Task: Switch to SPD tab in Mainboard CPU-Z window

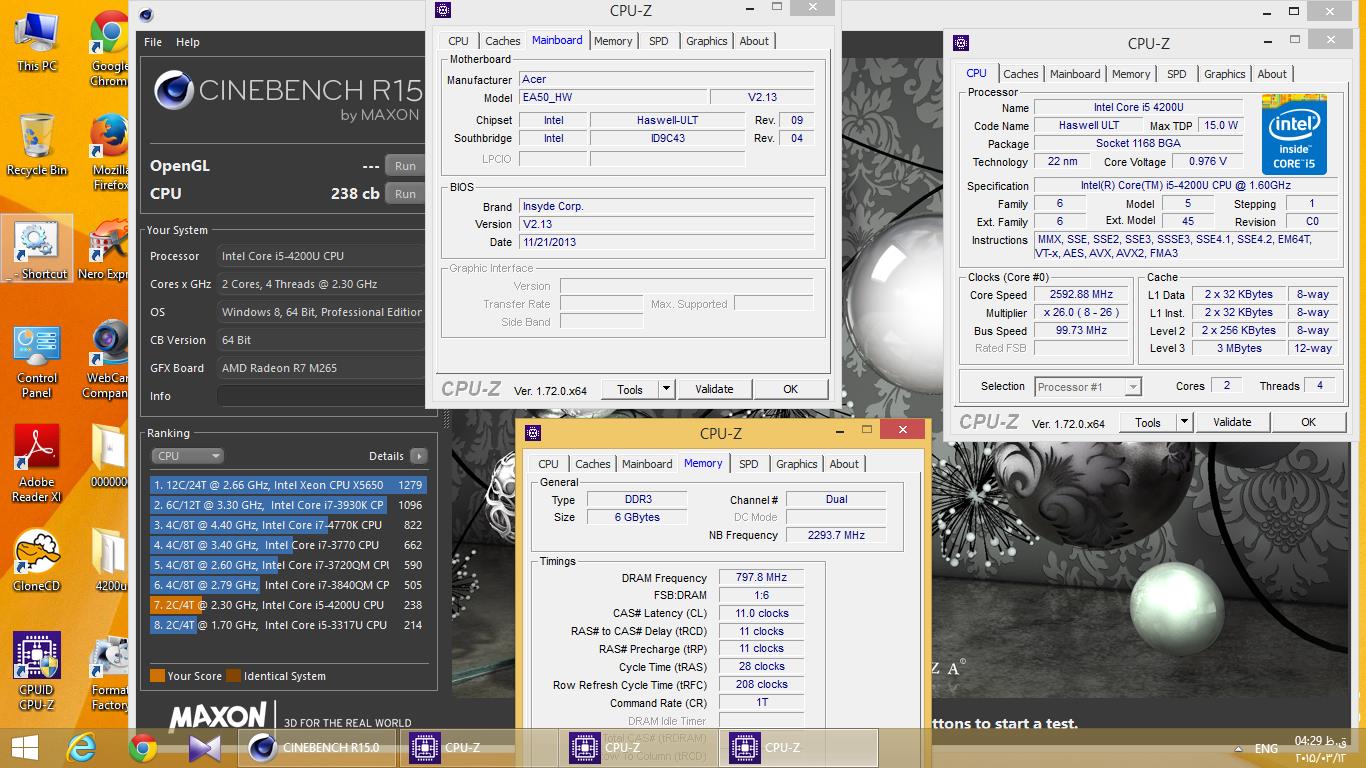Action: (x=658, y=41)
